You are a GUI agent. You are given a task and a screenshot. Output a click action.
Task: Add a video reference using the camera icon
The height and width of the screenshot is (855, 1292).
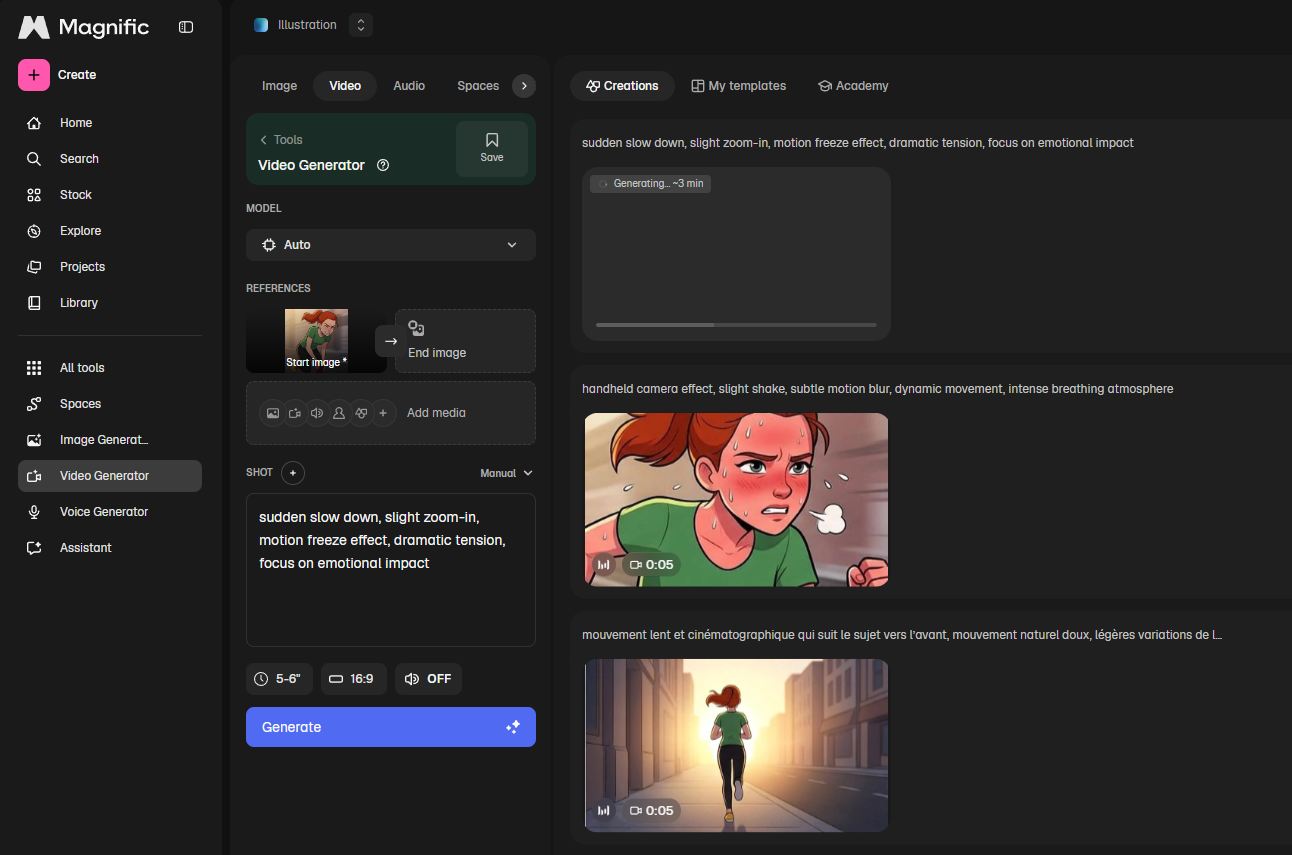pos(295,413)
